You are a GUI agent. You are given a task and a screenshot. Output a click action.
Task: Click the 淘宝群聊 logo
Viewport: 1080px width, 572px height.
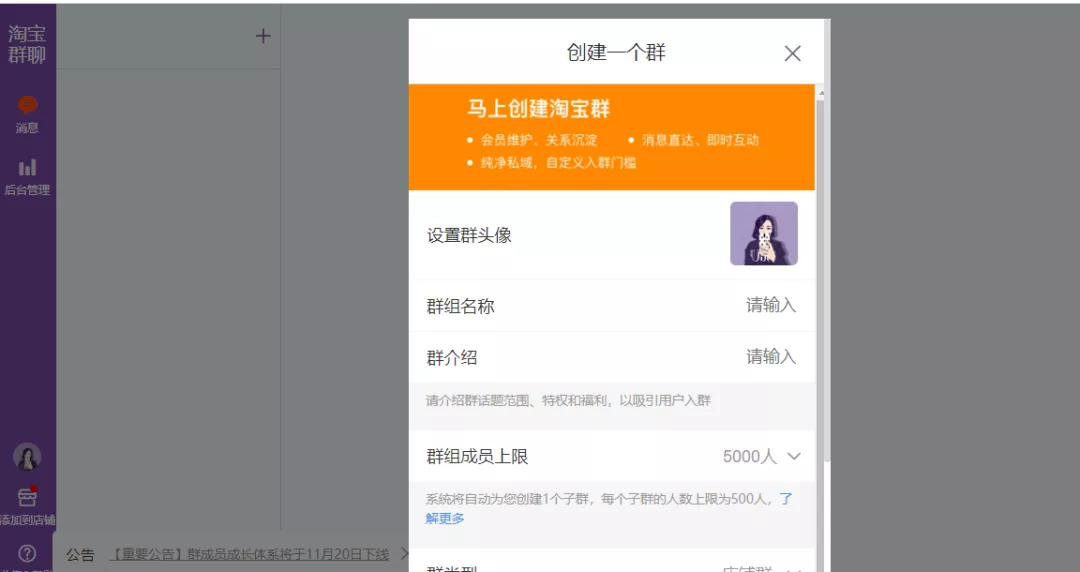pos(27,45)
